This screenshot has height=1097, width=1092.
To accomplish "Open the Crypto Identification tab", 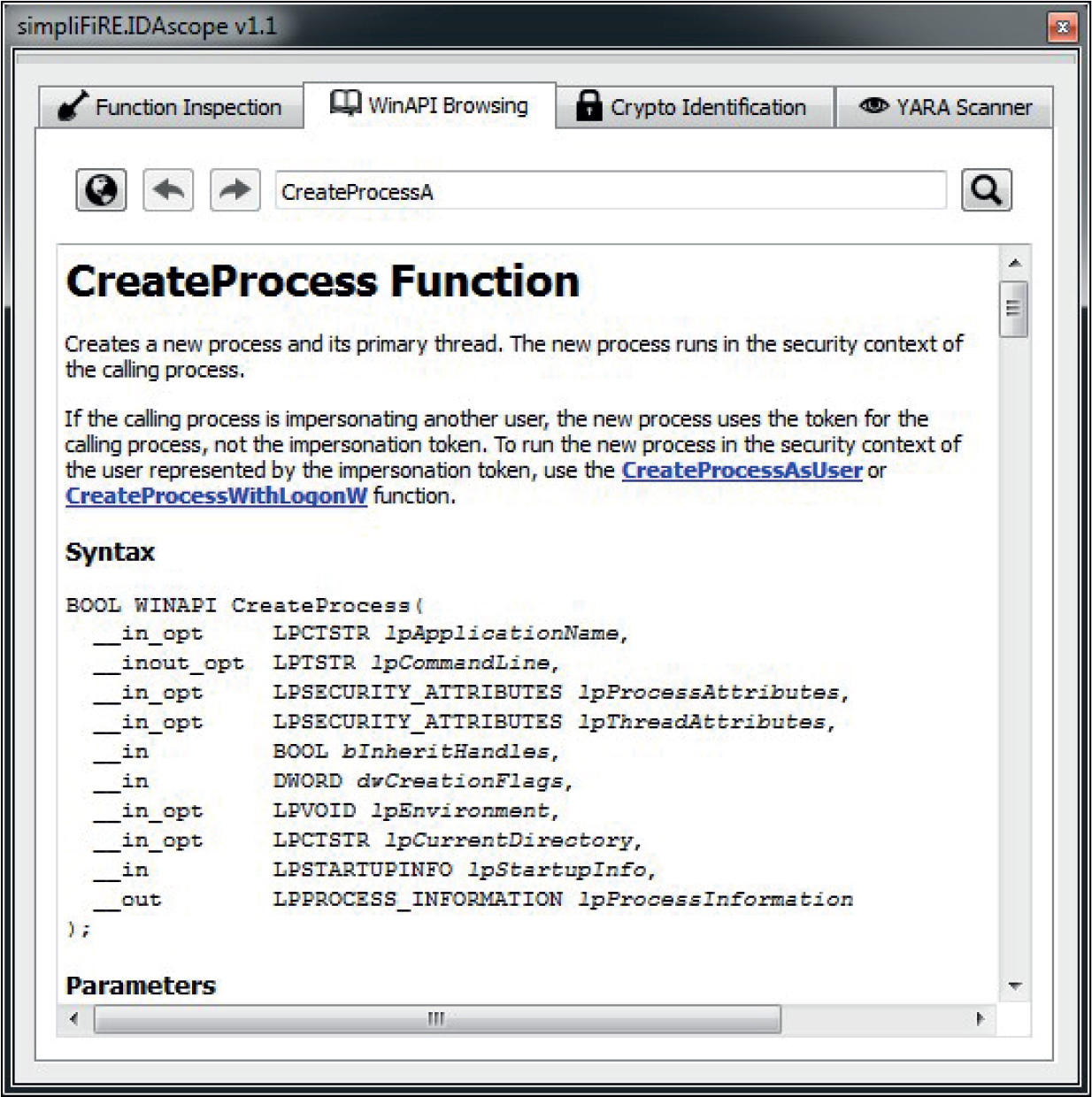I will tap(695, 107).
